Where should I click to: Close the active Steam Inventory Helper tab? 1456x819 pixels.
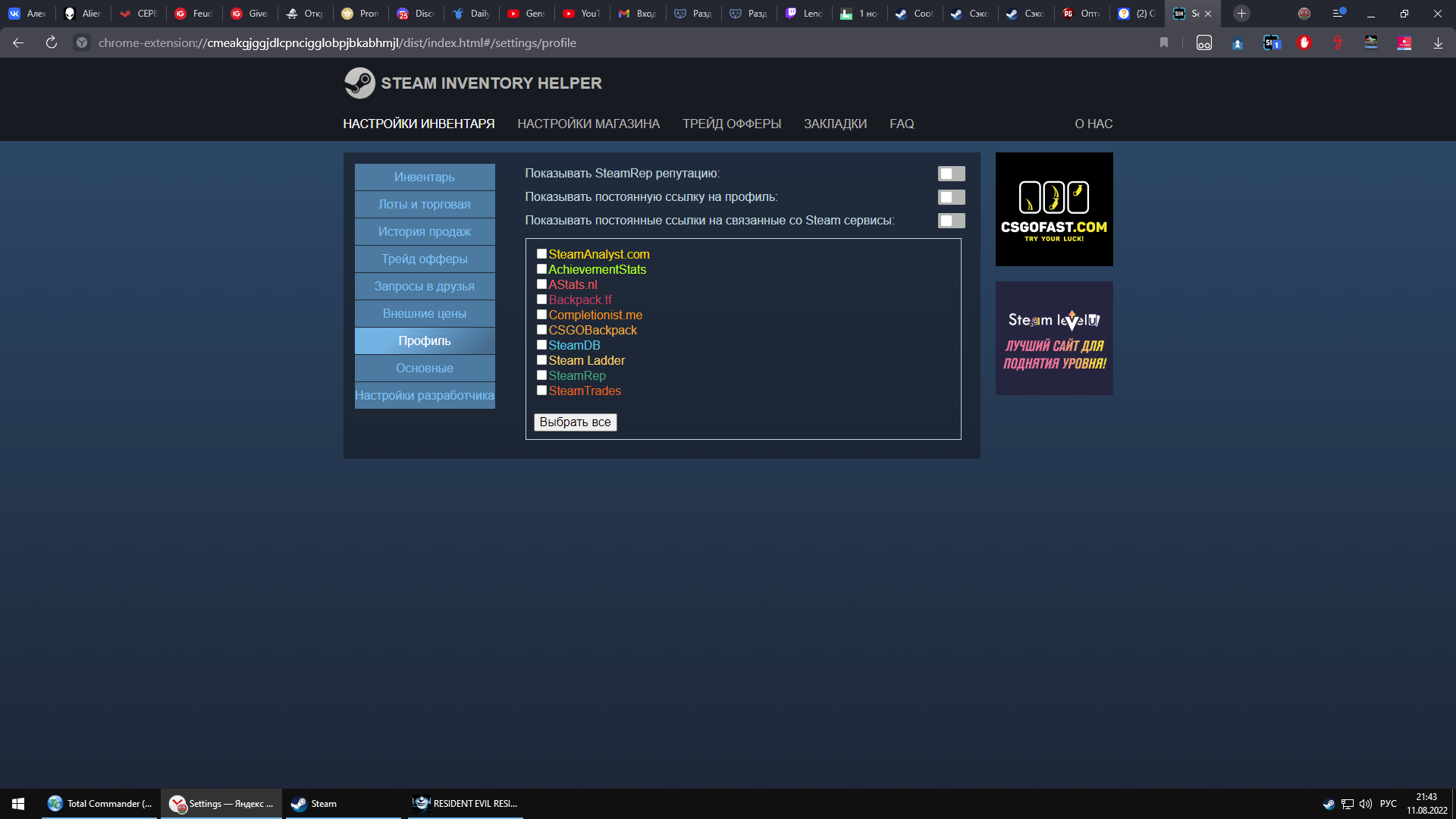1208,14
